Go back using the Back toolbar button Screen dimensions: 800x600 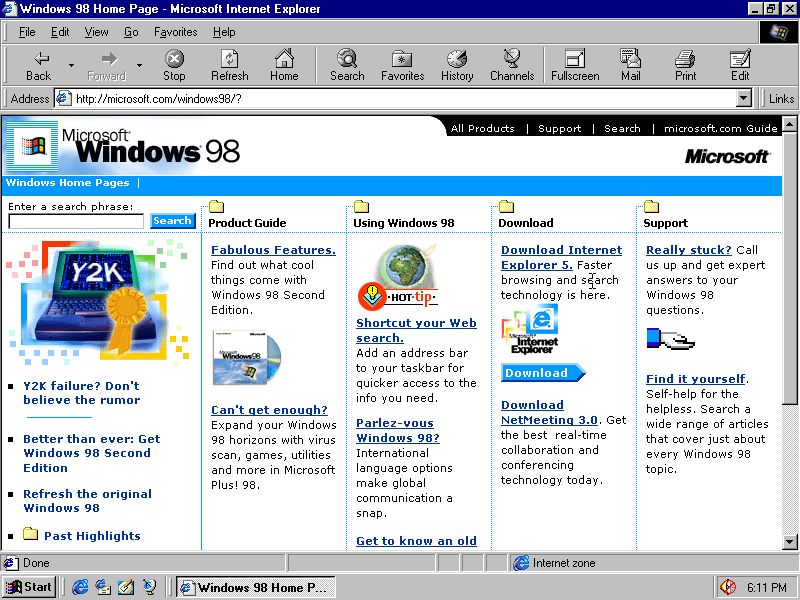[39, 65]
